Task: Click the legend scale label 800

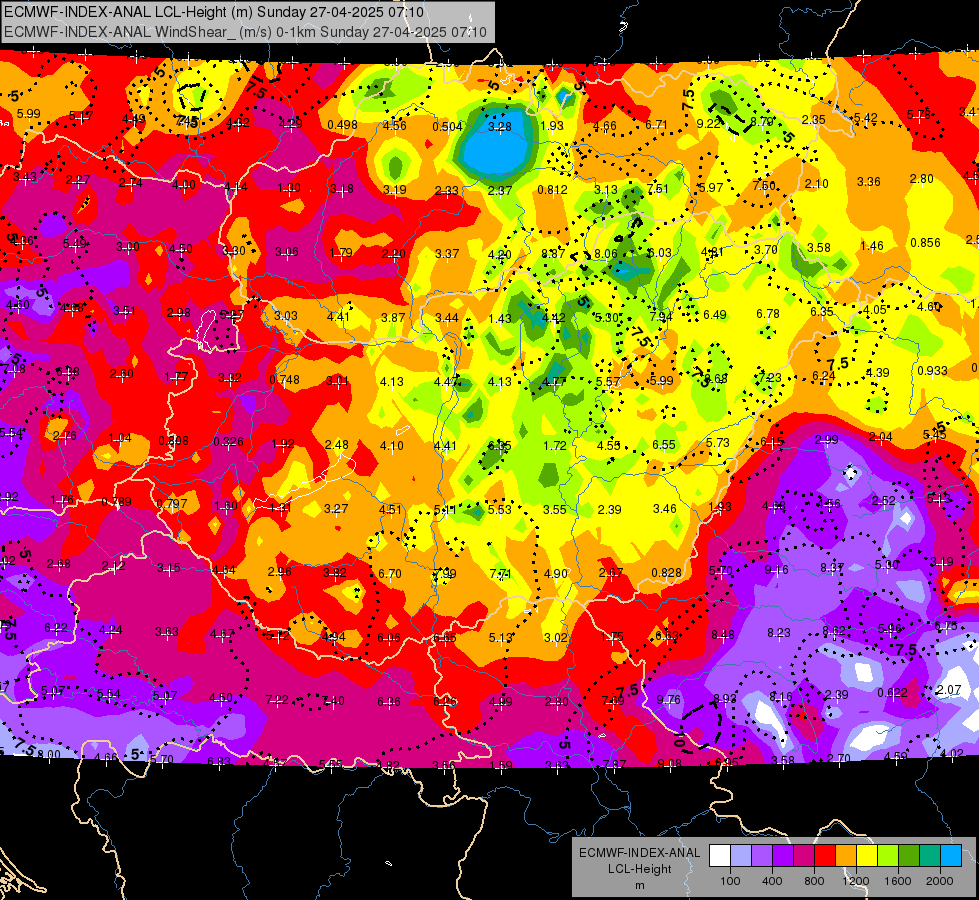Action: [814, 881]
